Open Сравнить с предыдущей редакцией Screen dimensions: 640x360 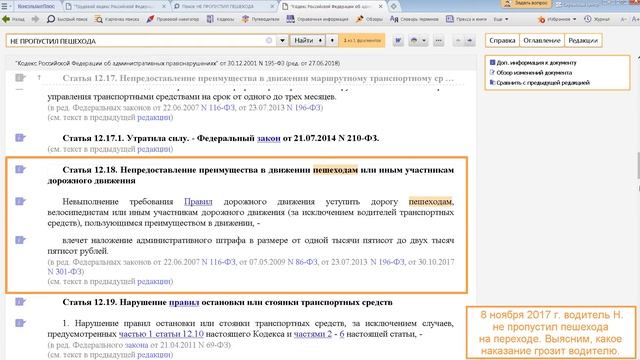(539, 82)
